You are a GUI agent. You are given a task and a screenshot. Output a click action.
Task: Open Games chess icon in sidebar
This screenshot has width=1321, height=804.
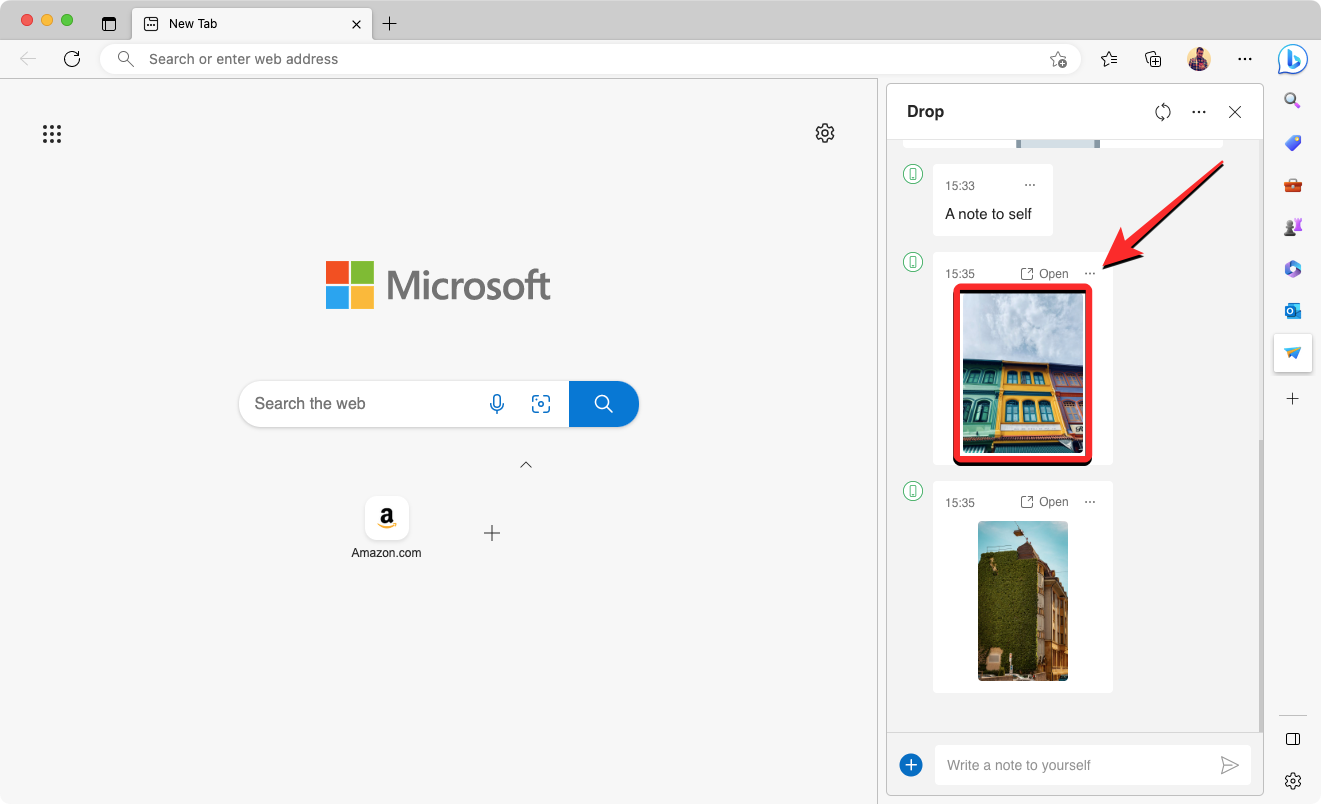click(1292, 227)
